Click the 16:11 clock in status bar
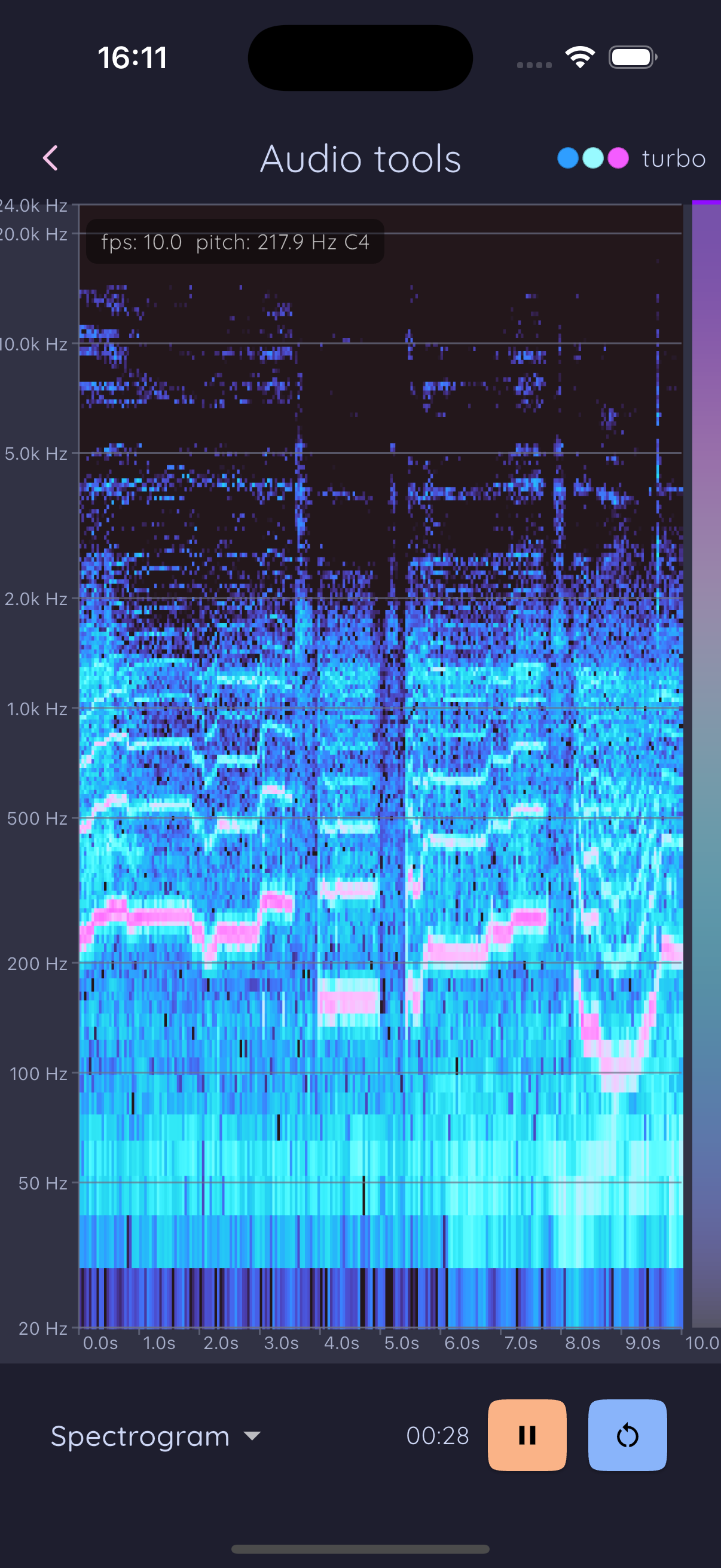The width and height of the screenshot is (721, 1568). [133, 58]
